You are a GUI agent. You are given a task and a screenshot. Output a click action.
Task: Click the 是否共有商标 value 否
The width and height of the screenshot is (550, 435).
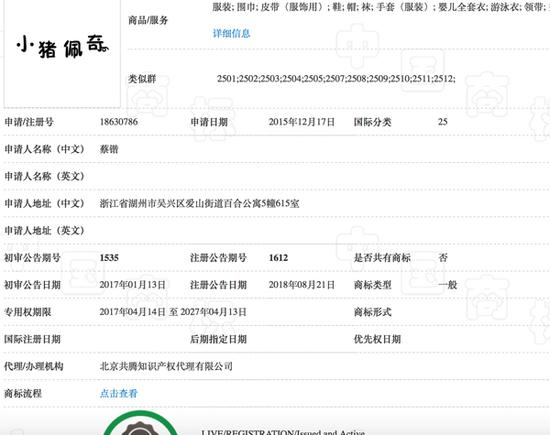coord(443,258)
